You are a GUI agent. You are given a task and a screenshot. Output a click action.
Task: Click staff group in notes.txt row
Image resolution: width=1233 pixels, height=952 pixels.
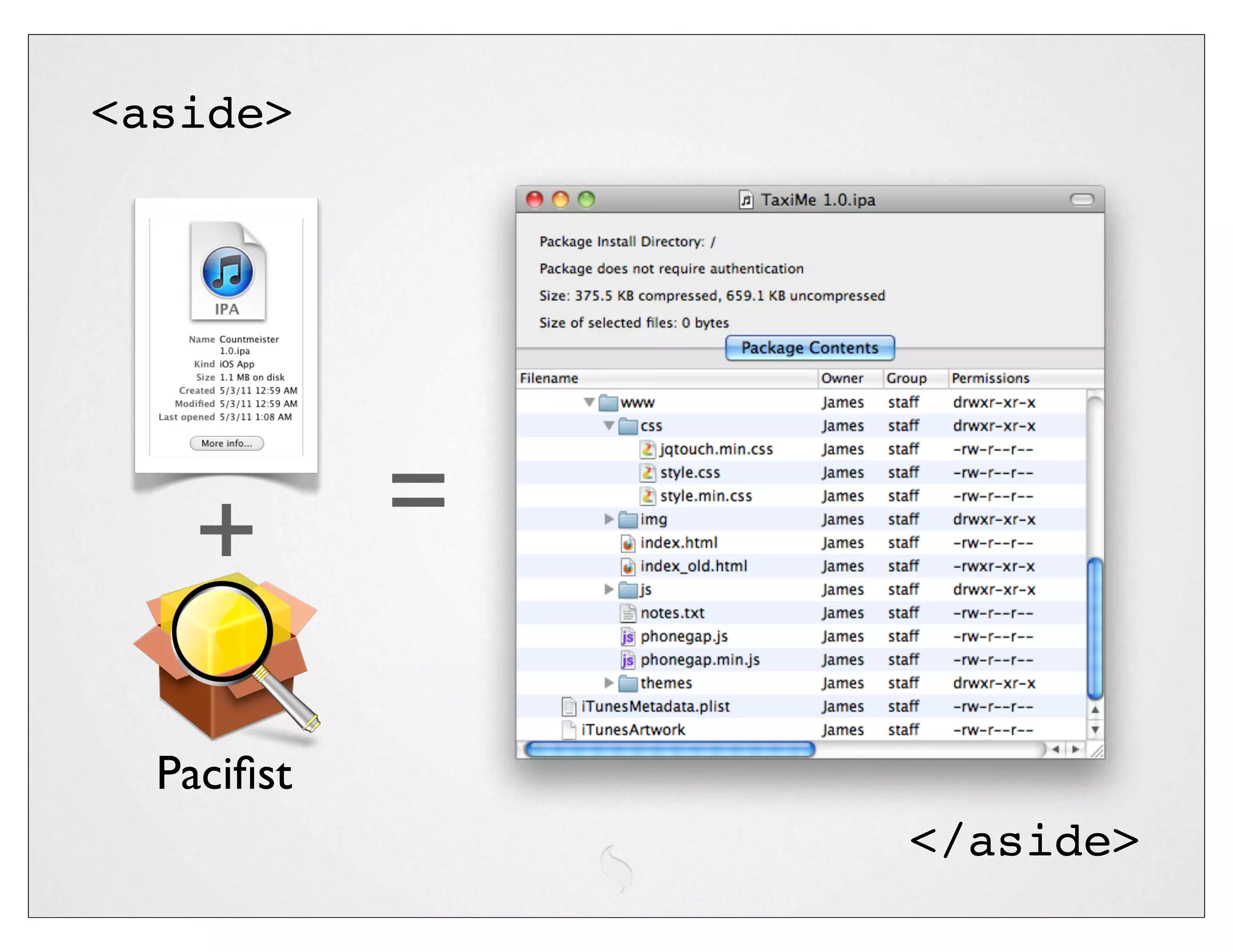903,613
